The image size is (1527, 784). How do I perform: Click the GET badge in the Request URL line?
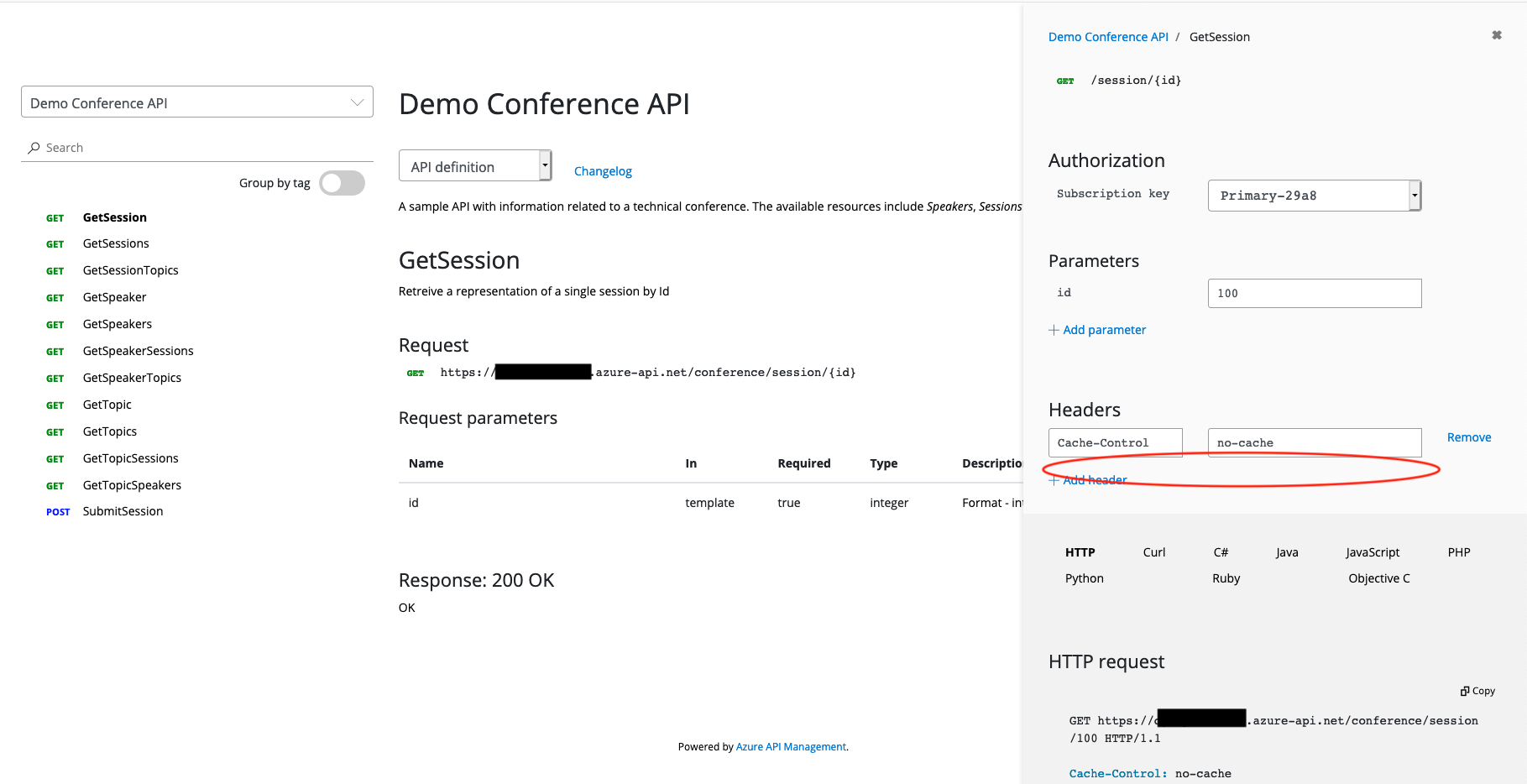pos(415,373)
